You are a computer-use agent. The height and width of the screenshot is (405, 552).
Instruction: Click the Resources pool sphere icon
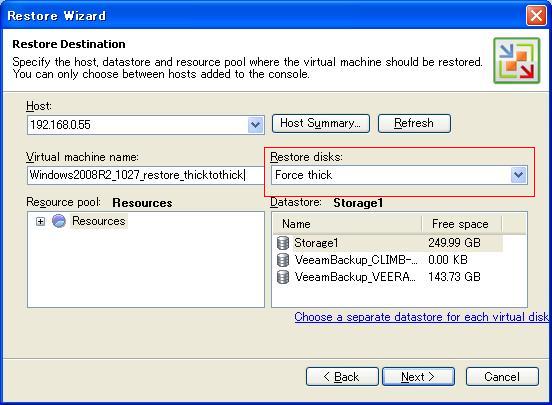[x=59, y=221]
